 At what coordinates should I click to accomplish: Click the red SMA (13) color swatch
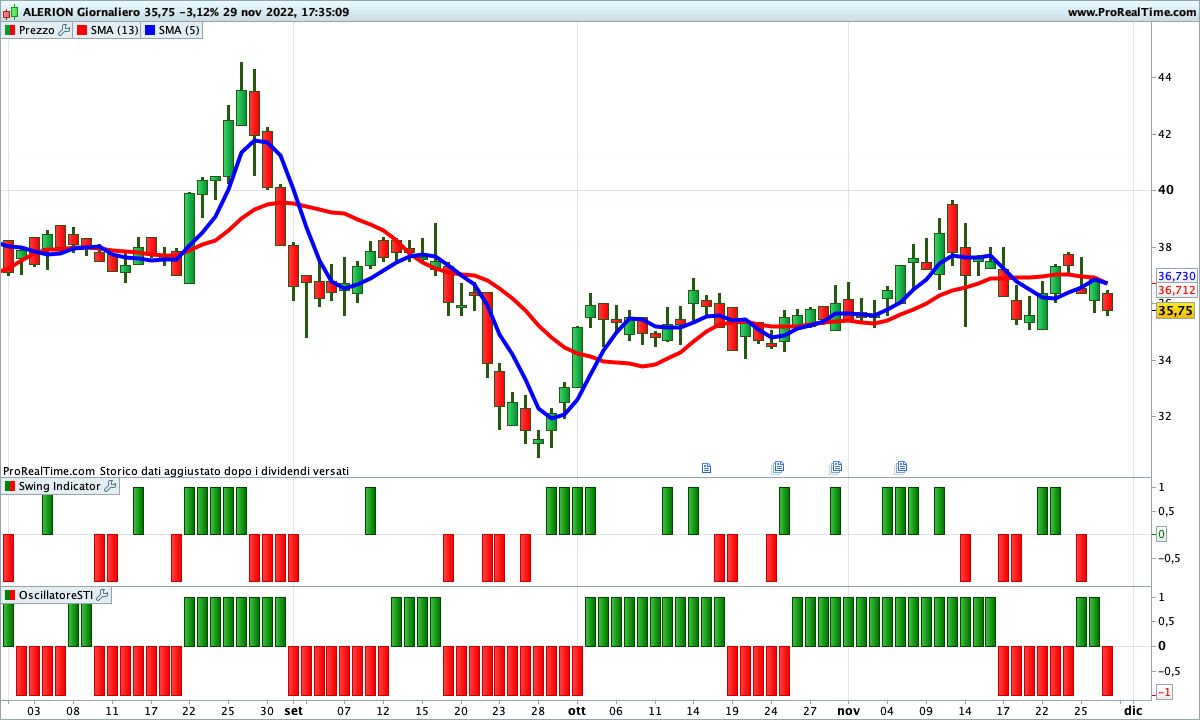click(x=82, y=30)
